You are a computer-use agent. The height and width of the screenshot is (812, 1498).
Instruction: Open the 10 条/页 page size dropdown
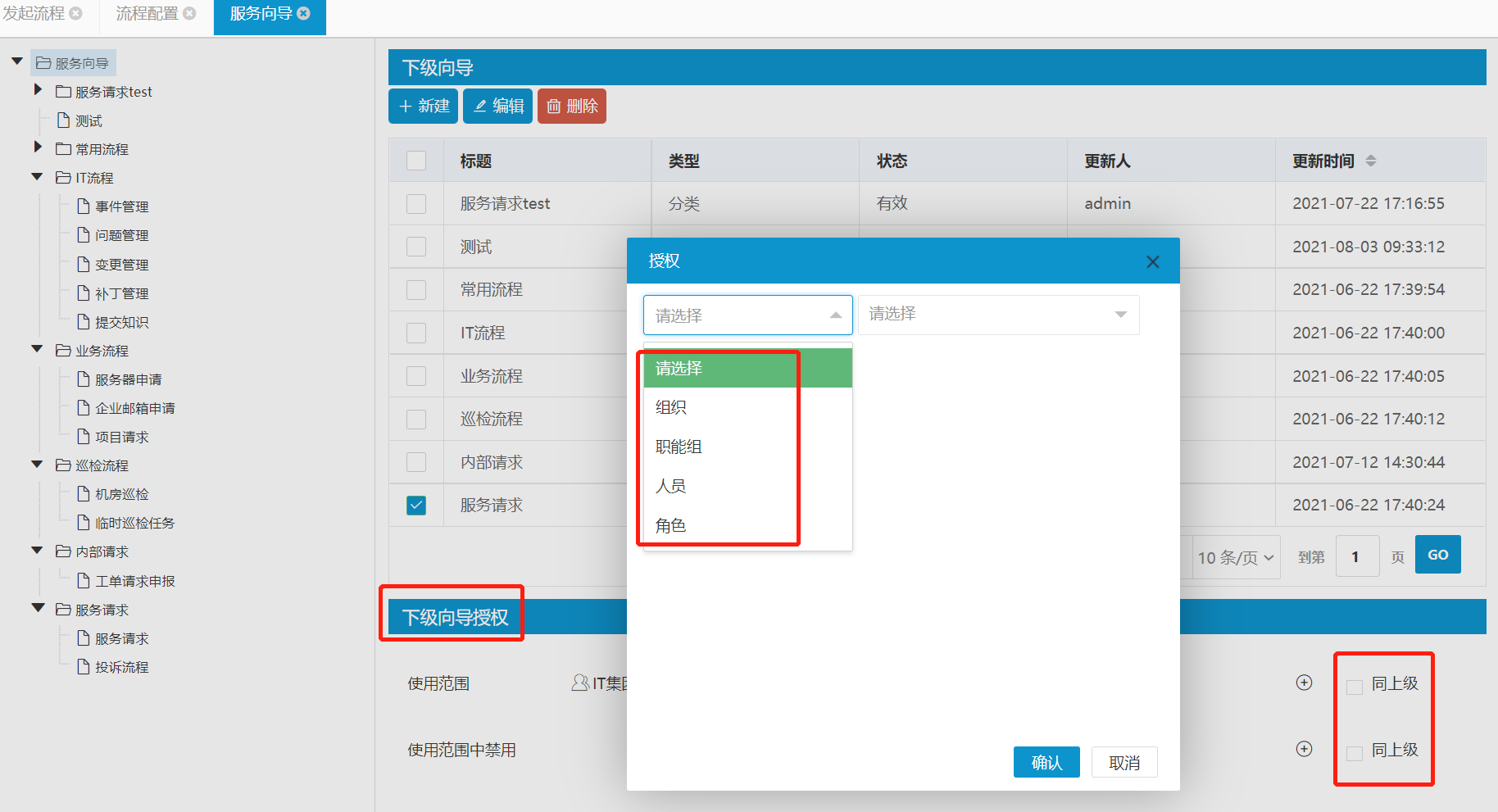[x=1235, y=557]
